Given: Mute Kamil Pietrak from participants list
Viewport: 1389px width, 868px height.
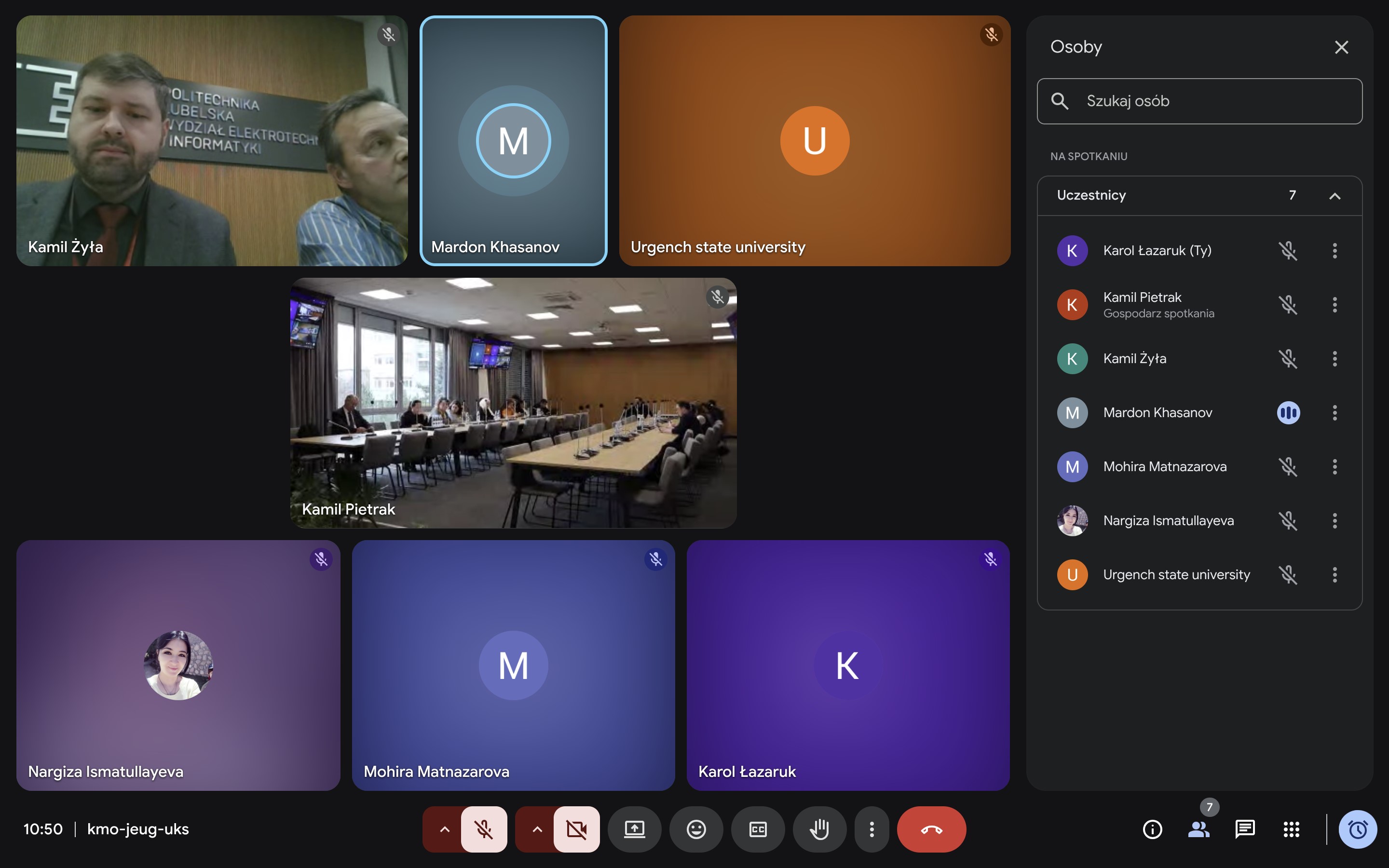Looking at the screenshot, I should [1288, 305].
